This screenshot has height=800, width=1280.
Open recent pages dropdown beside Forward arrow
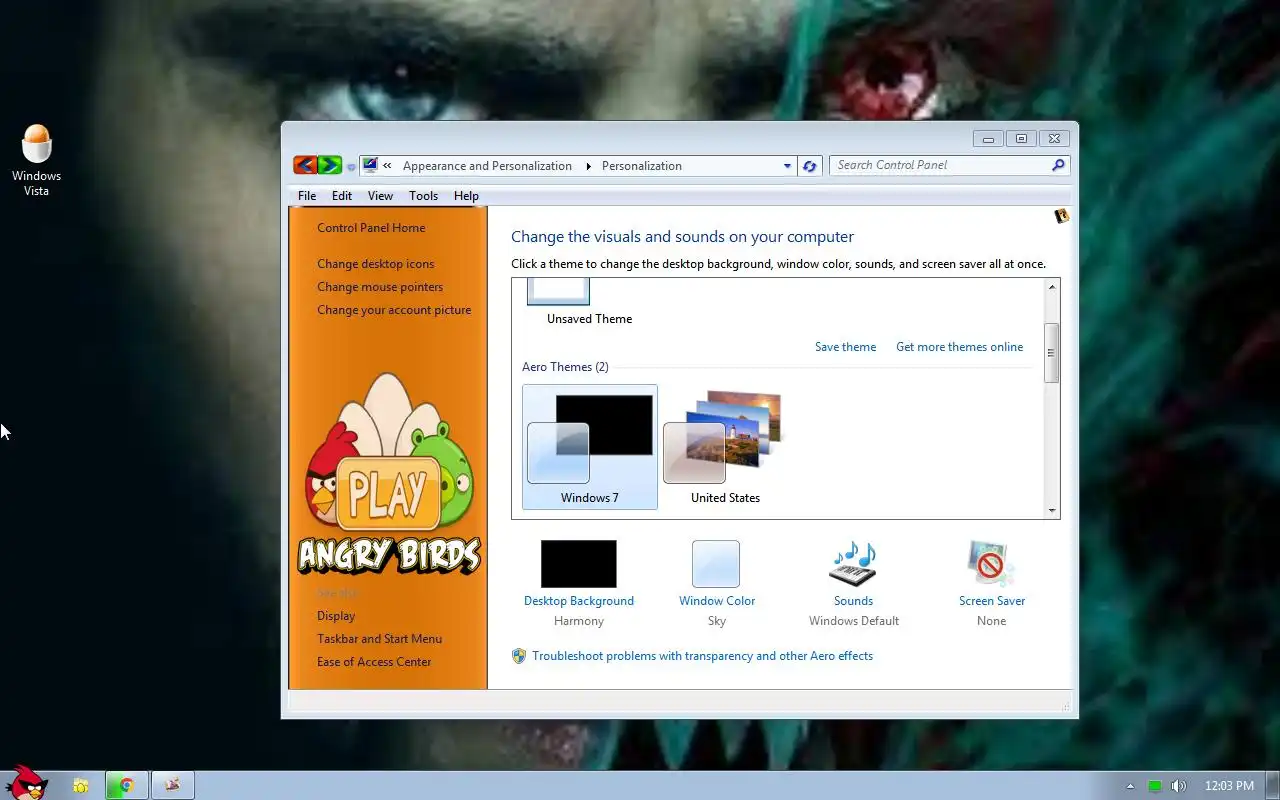[x=350, y=167]
